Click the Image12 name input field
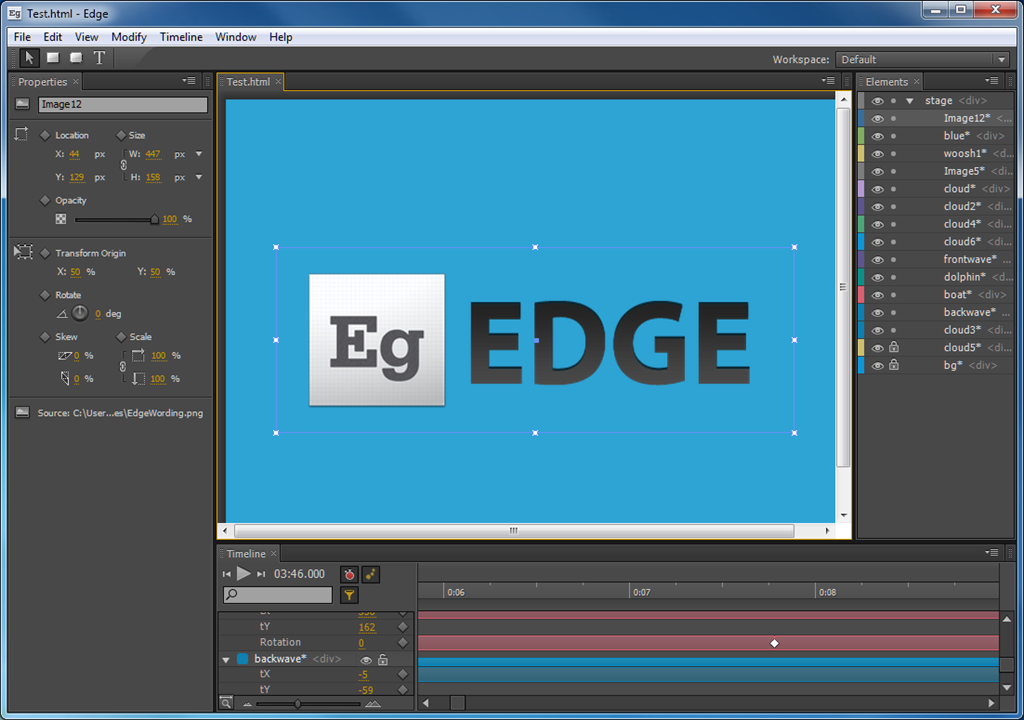The image size is (1024, 720). tap(123, 104)
